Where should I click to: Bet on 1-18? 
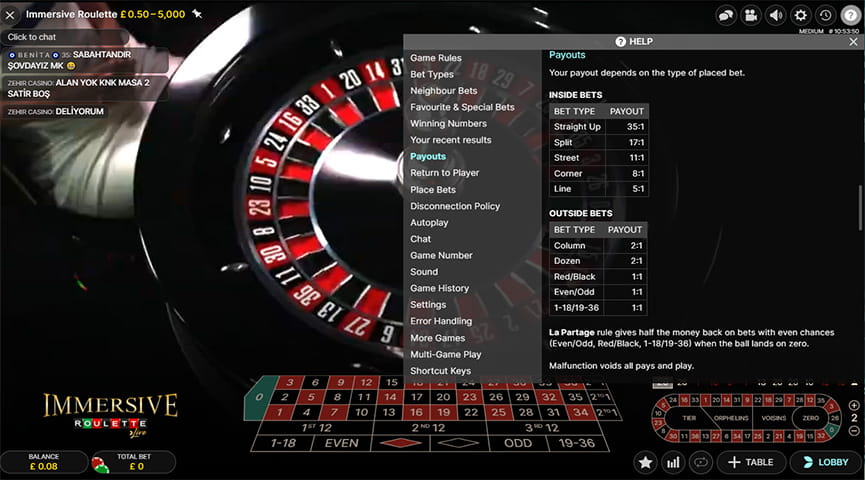pos(283,444)
